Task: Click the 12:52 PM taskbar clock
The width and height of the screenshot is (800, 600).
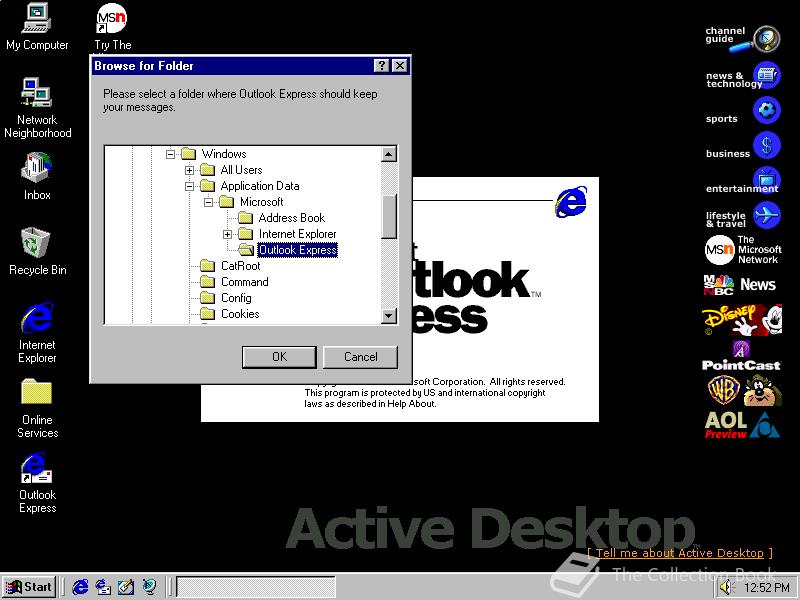Action: pyautogui.click(x=767, y=588)
